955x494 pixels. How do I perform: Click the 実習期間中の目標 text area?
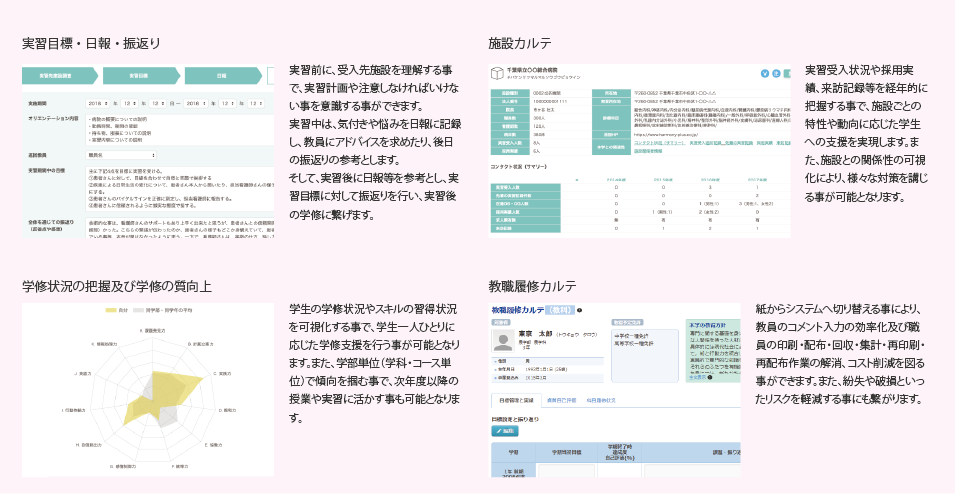click(180, 189)
